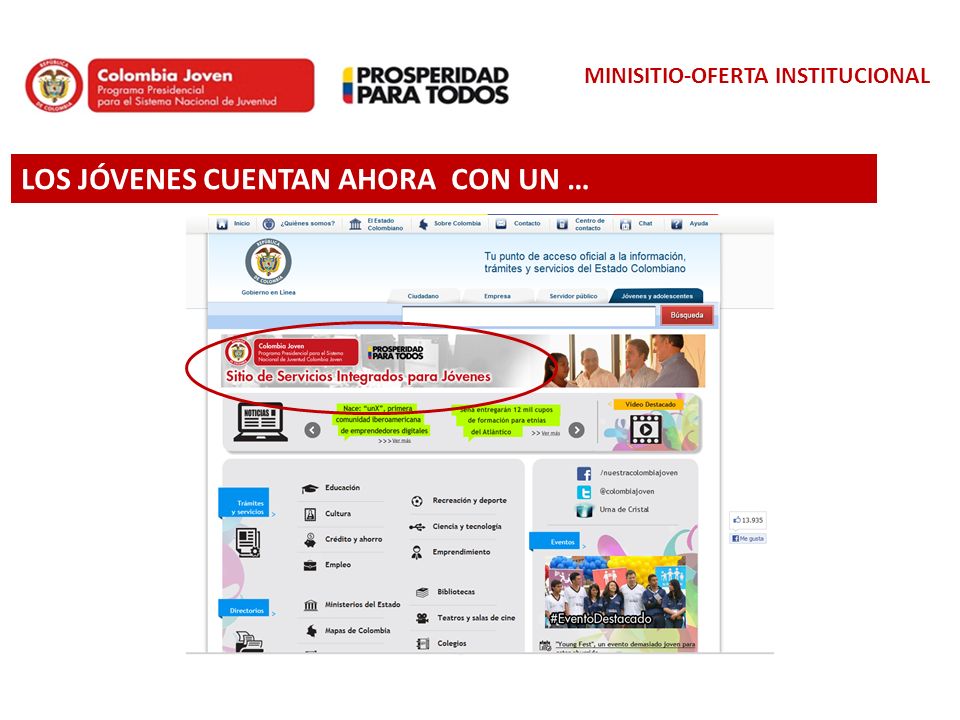Click Sitio de Servicios Integrados para Jóvenes
960x720 pixels.
(358, 377)
